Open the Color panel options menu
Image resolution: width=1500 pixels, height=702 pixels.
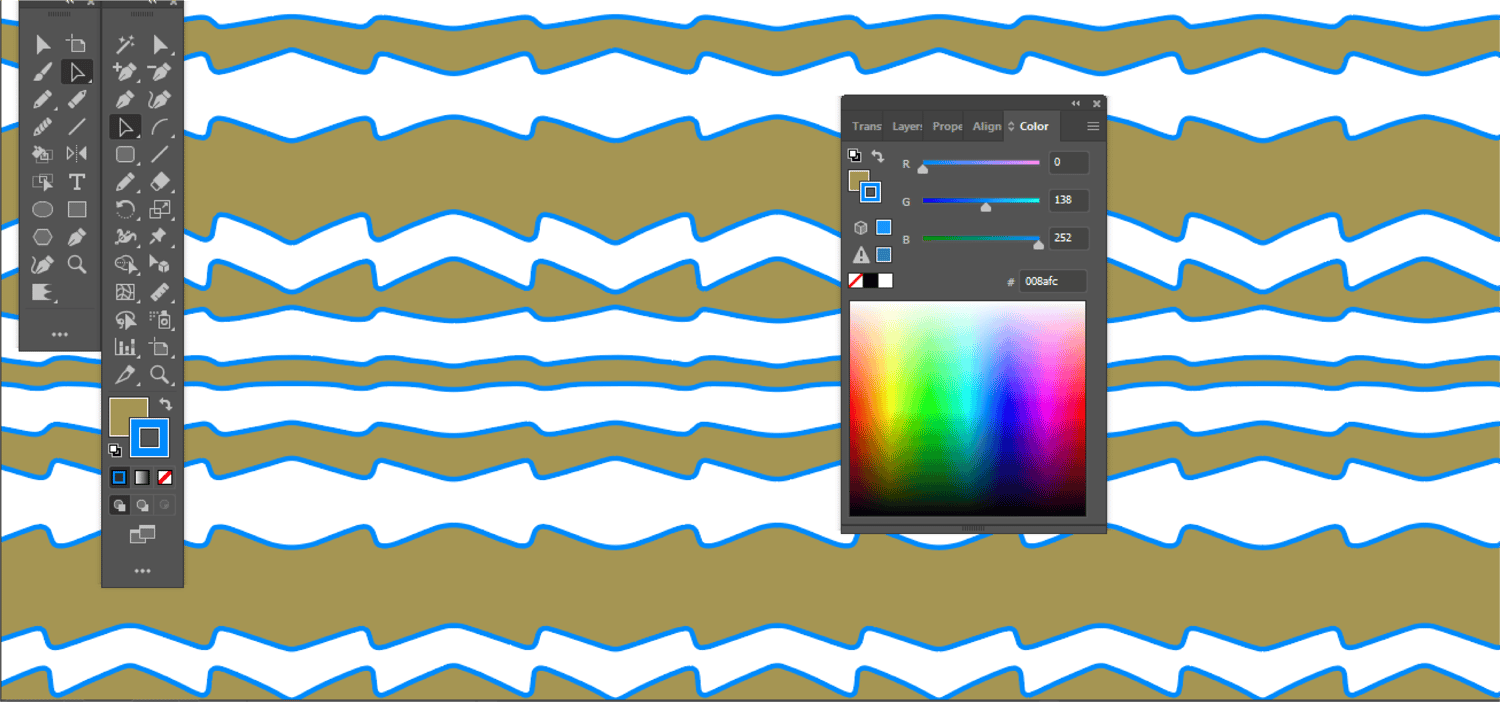coord(1093,126)
